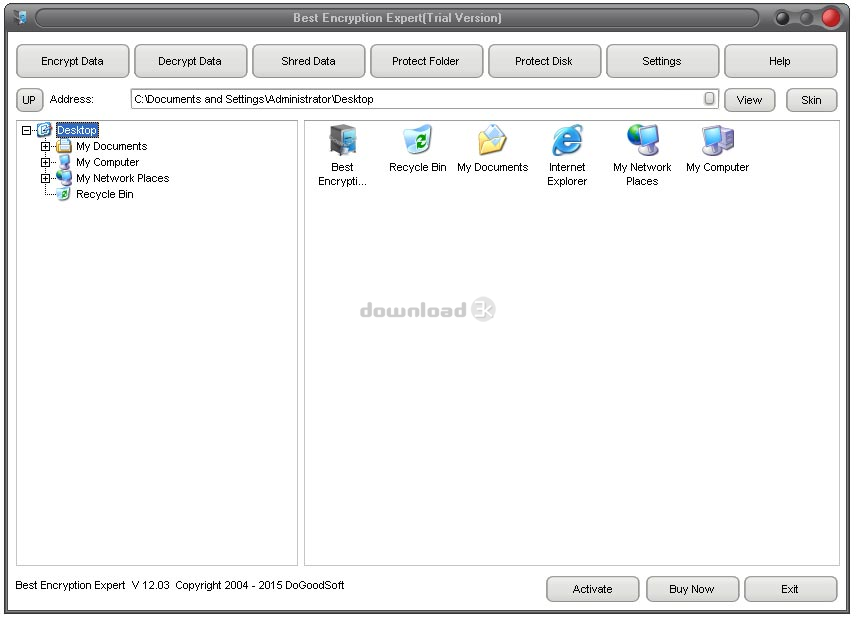Click the My Network Places icon in tree
This screenshot has width=857, height=618.
tap(64, 178)
